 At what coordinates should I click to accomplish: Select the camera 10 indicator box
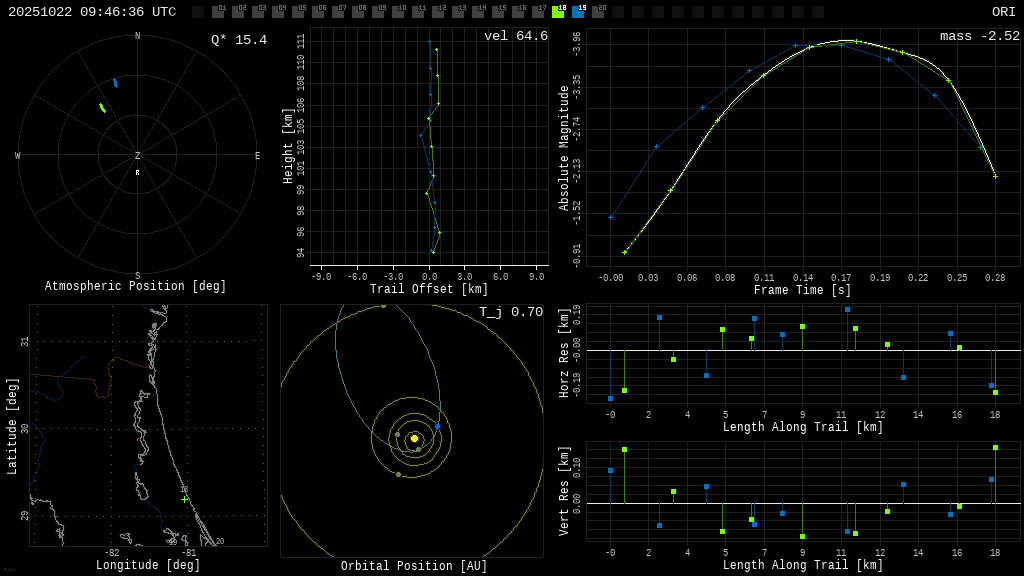point(398,12)
